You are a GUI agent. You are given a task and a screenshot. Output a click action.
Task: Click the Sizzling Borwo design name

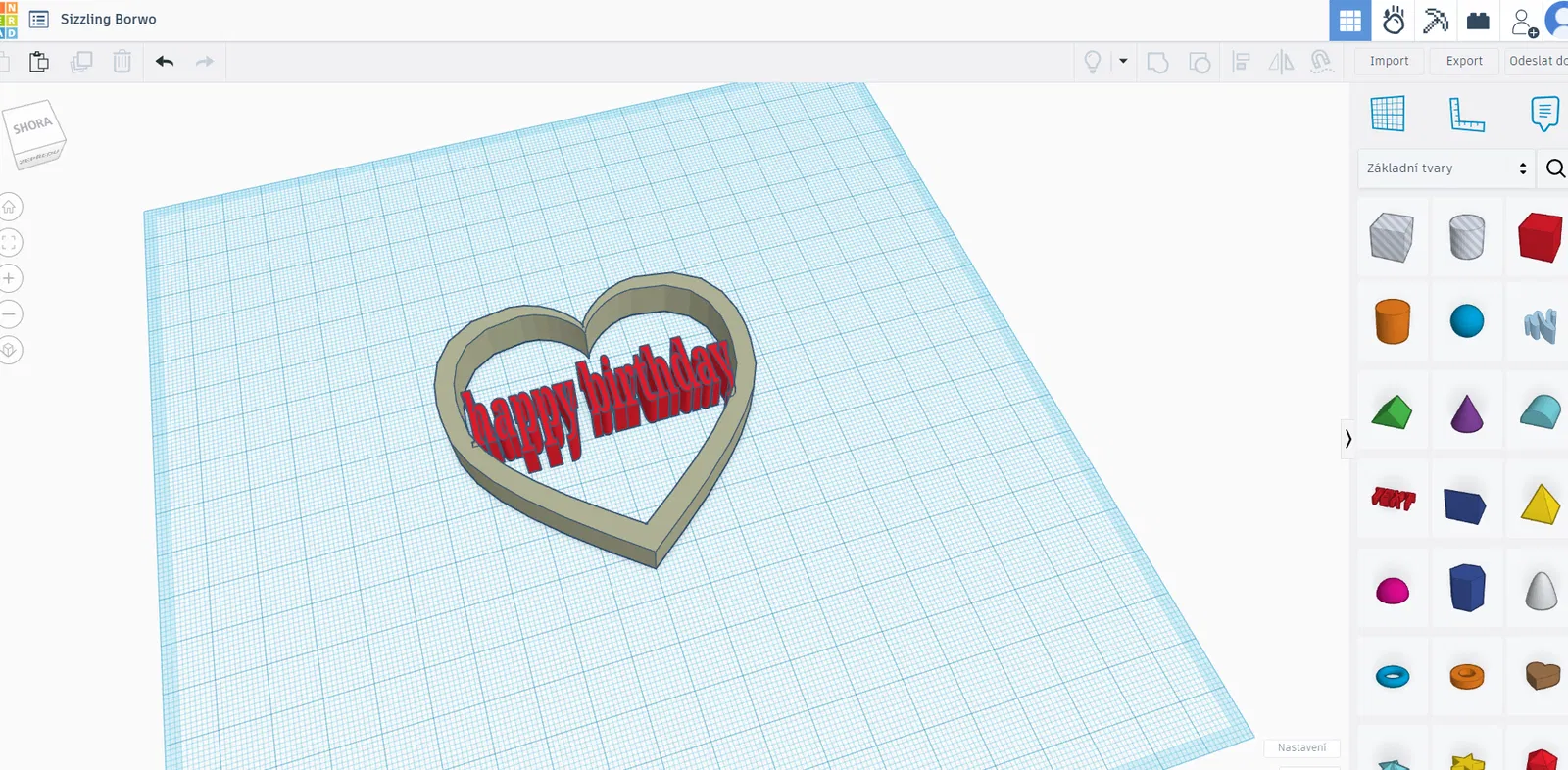point(109,19)
